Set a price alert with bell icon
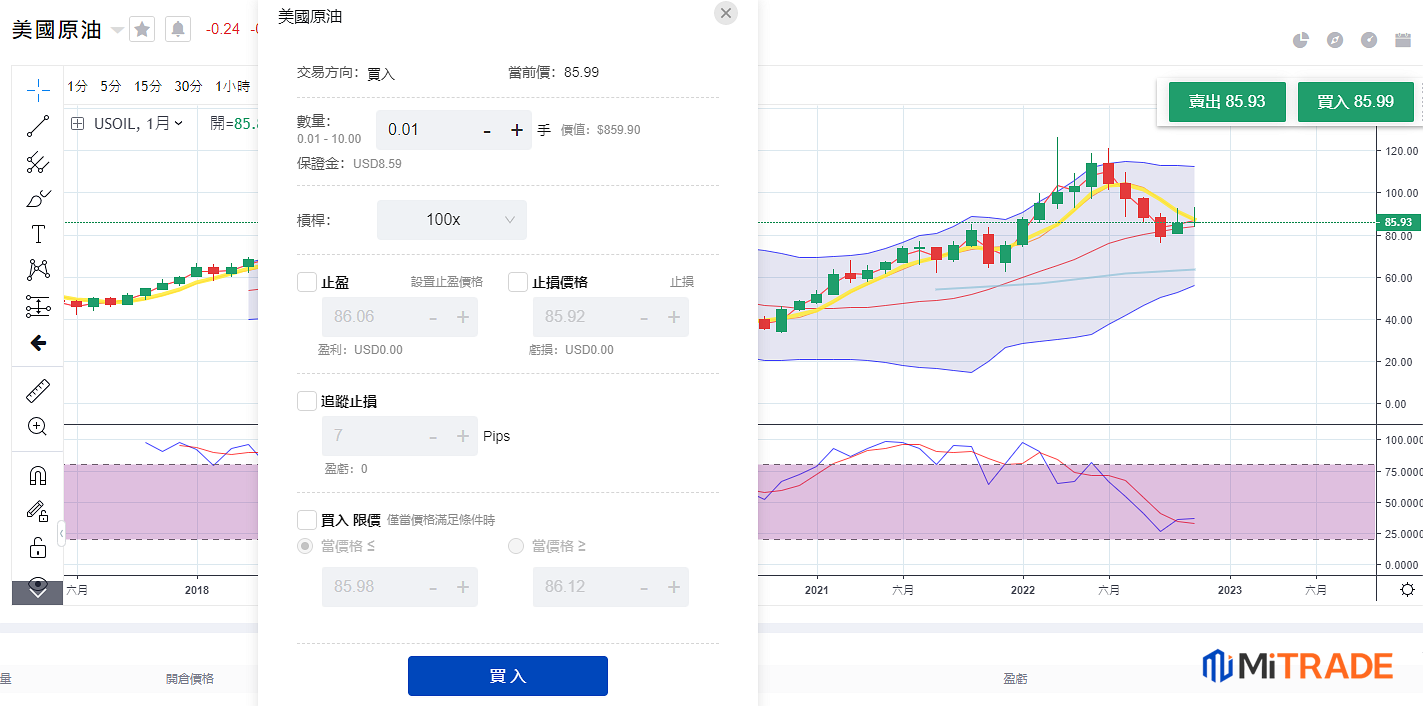1423x706 pixels. coord(178,30)
